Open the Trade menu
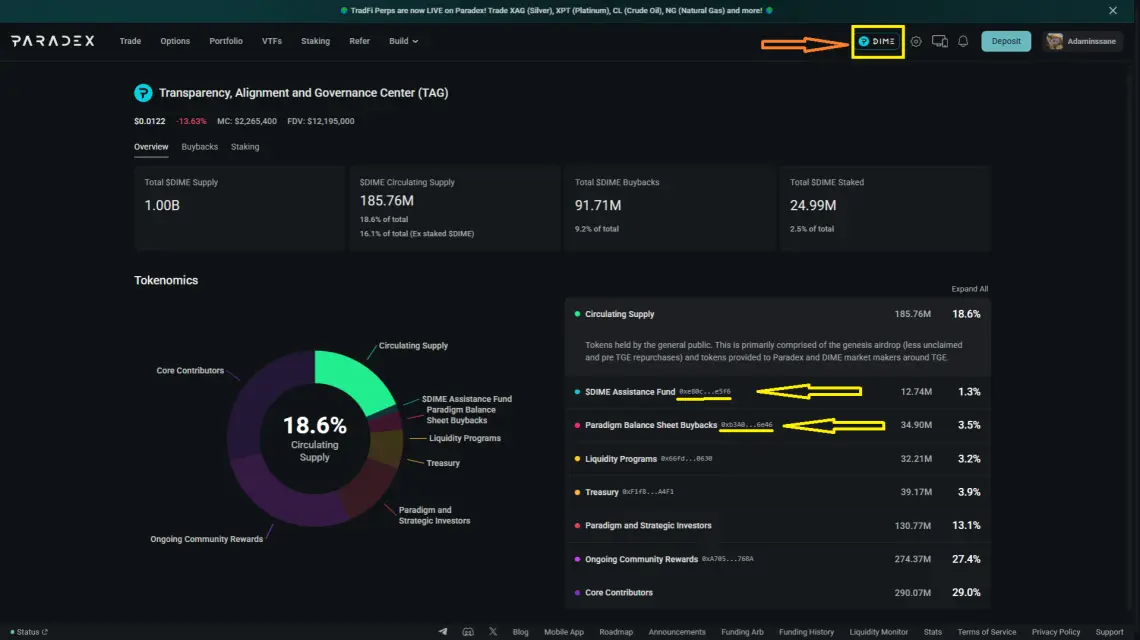This screenshot has width=1140, height=640. click(130, 41)
